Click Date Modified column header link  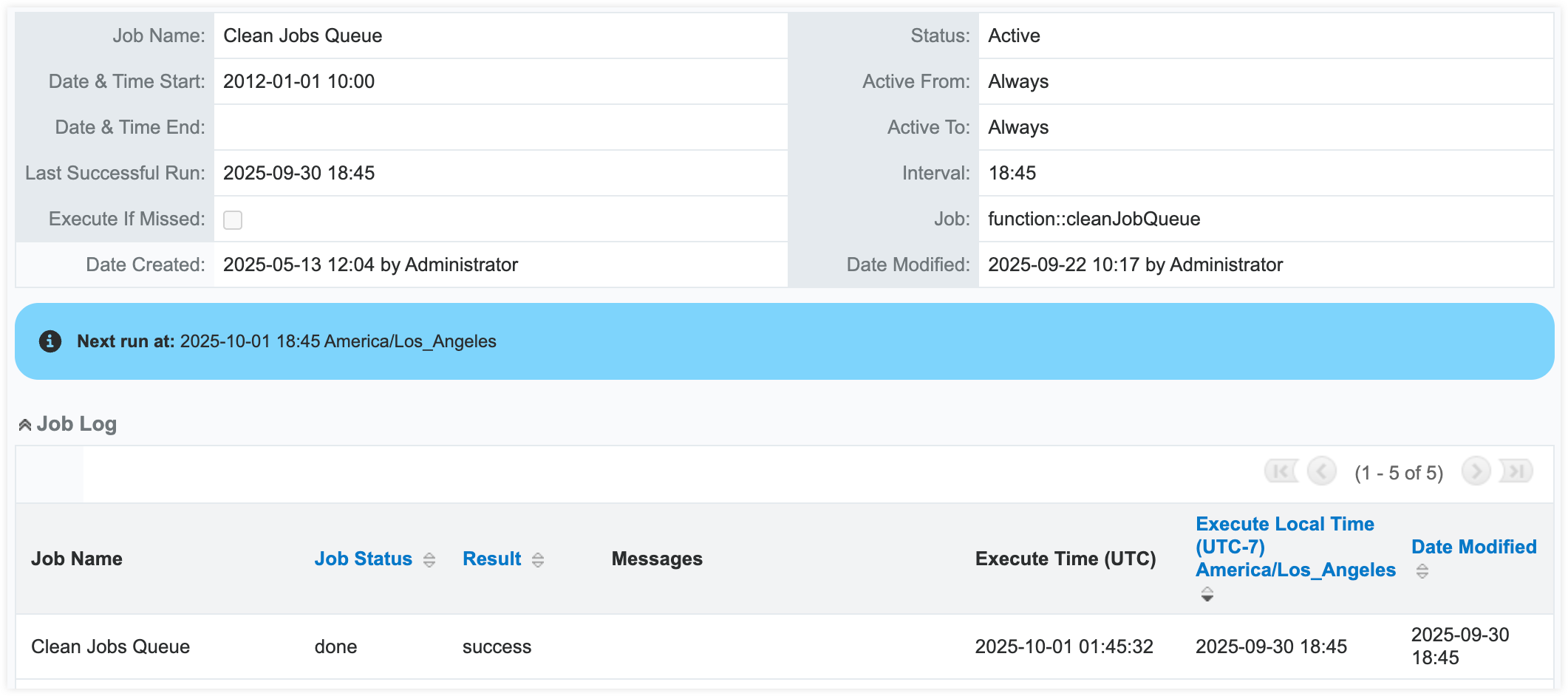pyautogui.click(x=1473, y=547)
